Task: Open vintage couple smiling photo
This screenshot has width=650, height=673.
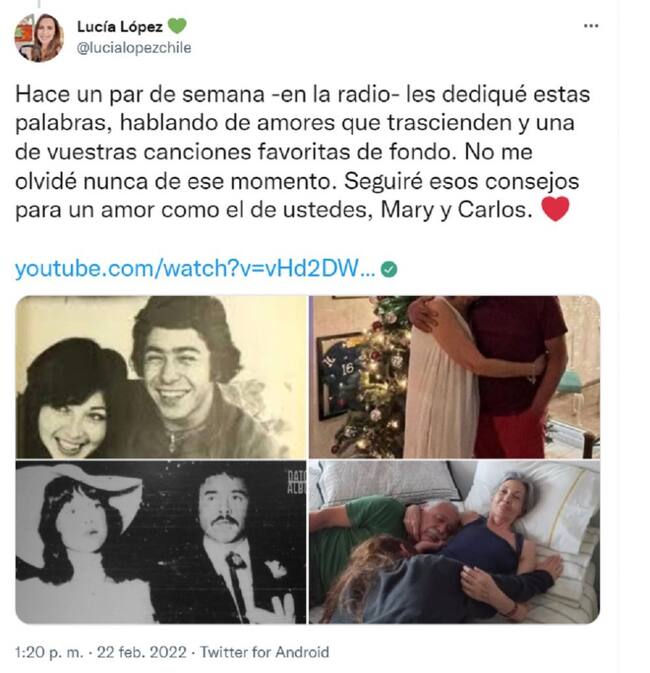Action: [161, 377]
